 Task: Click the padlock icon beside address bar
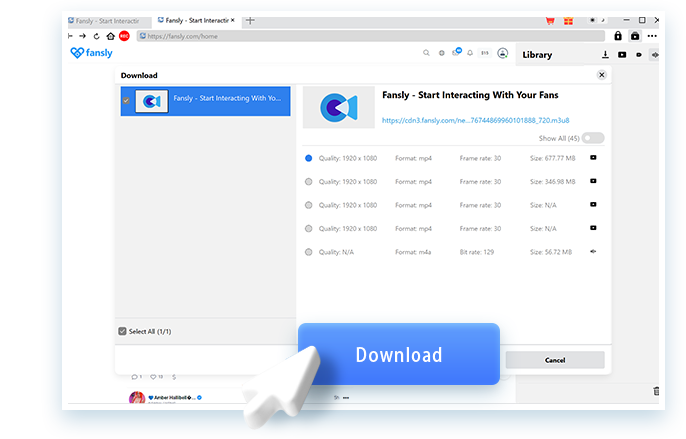(x=618, y=36)
